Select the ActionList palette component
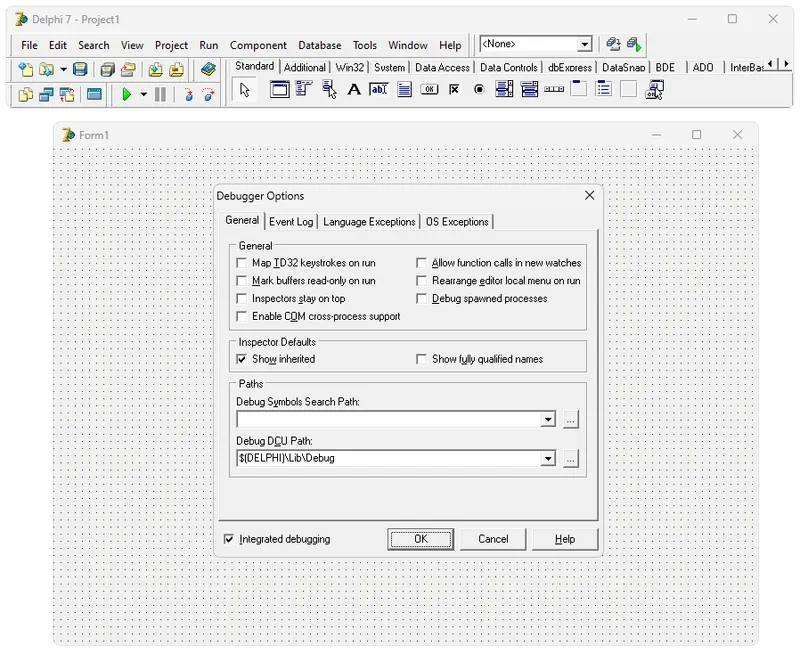This screenshot has width=800, height=654. tap(655, 90)
